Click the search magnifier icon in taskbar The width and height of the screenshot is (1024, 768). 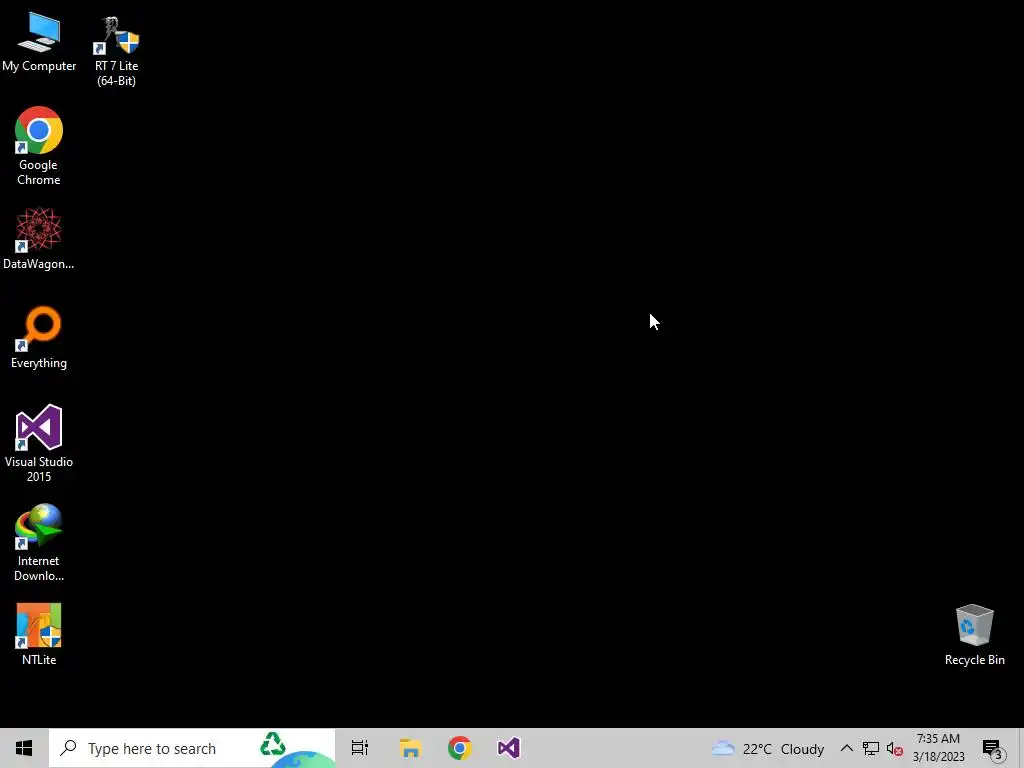point(68,748)
